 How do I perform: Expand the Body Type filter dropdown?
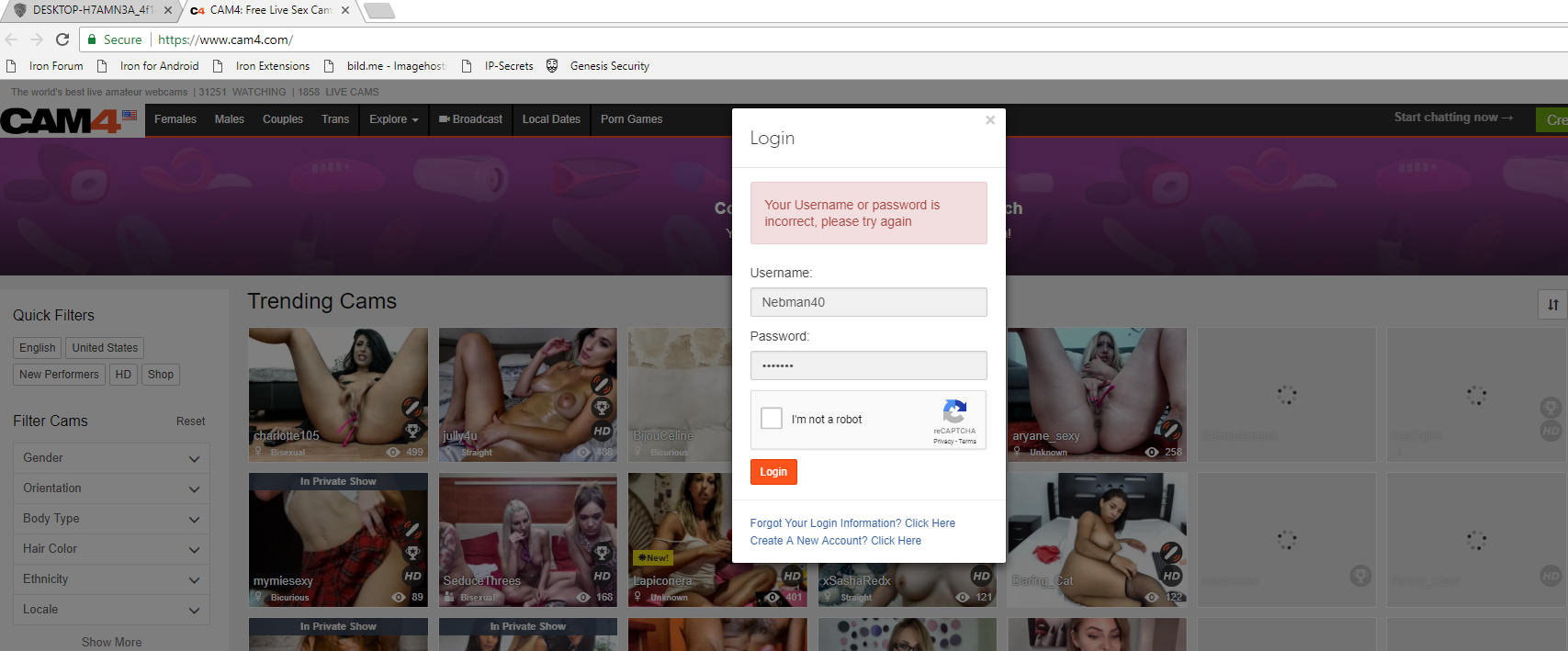[111, 519]
